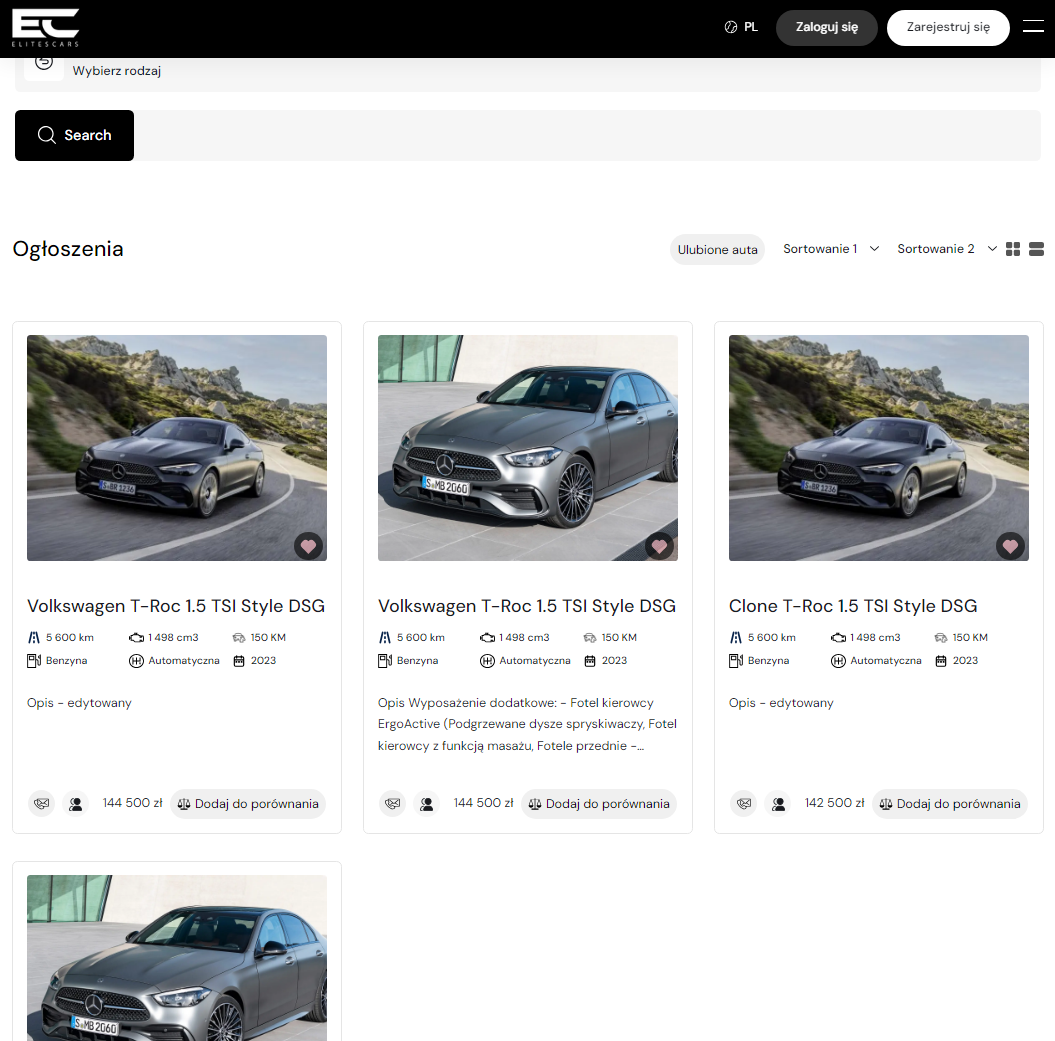Click the black Search button
The height and width of the screenshot is (1041, 1055).
tap(74, 135)
